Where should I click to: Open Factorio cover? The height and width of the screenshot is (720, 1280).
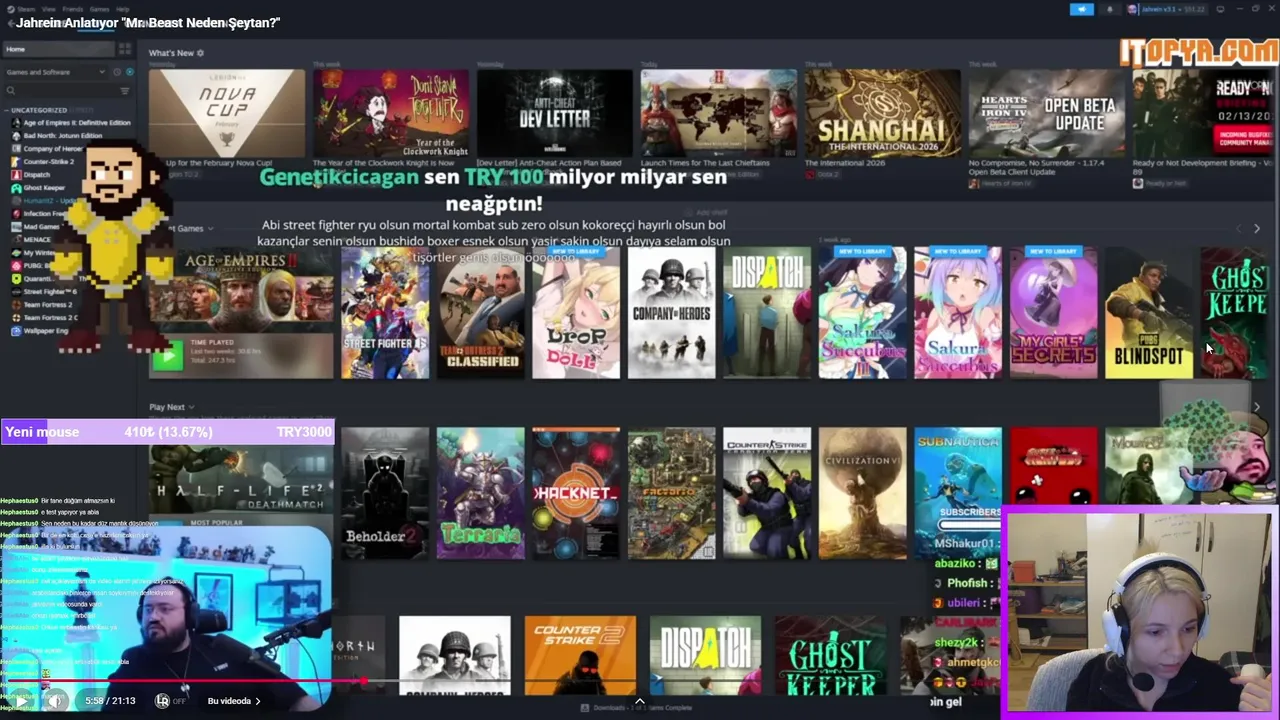click(x=672, y=493)
